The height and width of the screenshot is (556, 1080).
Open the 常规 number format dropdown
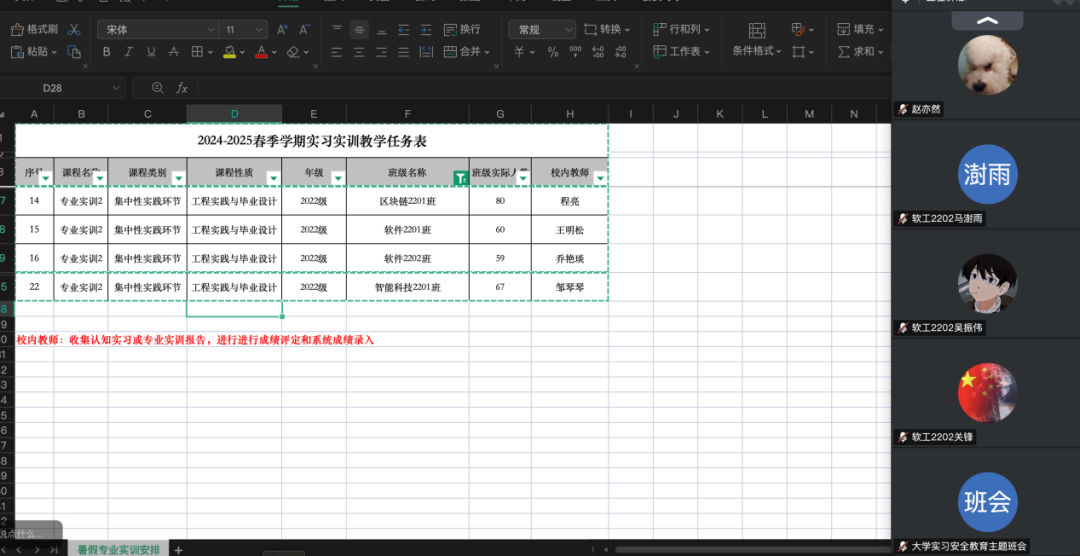(568, 30)
